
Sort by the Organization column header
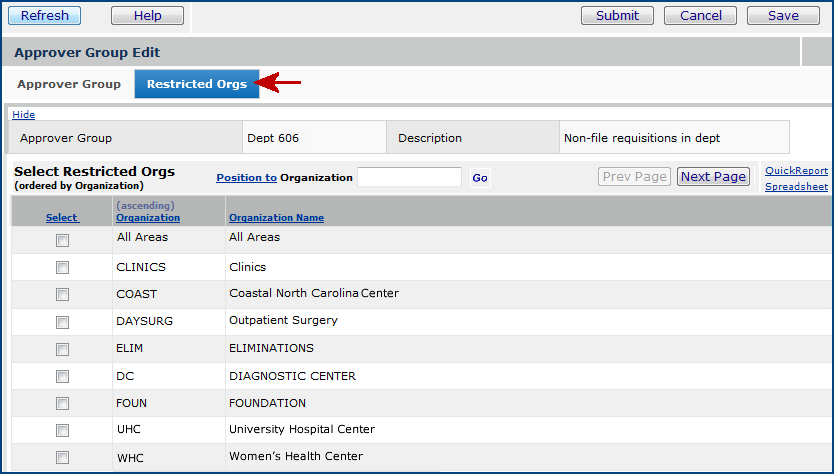pos(148,218)
